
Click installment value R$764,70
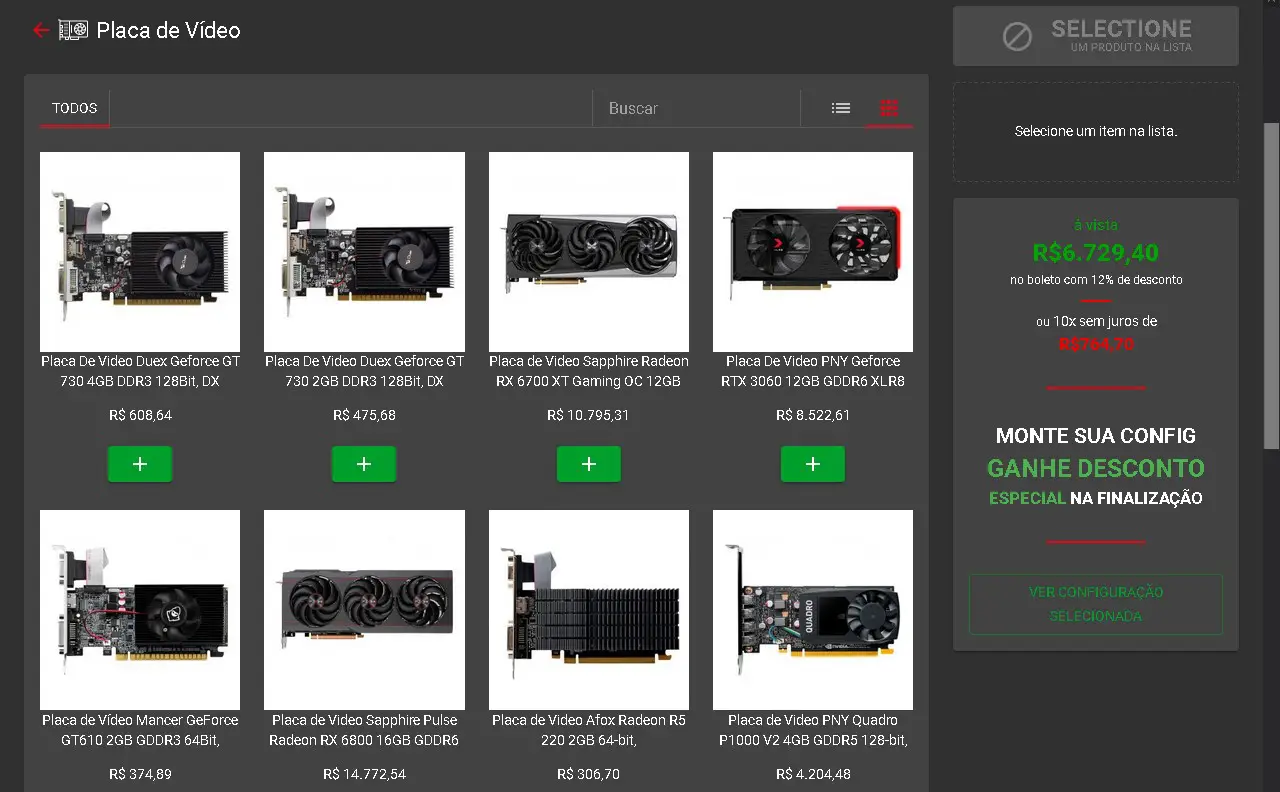coord(1096,345)
